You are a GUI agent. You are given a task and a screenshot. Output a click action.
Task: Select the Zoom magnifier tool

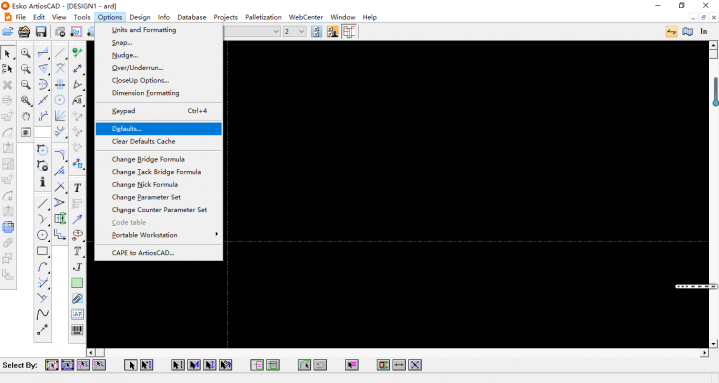coord(26,53)
